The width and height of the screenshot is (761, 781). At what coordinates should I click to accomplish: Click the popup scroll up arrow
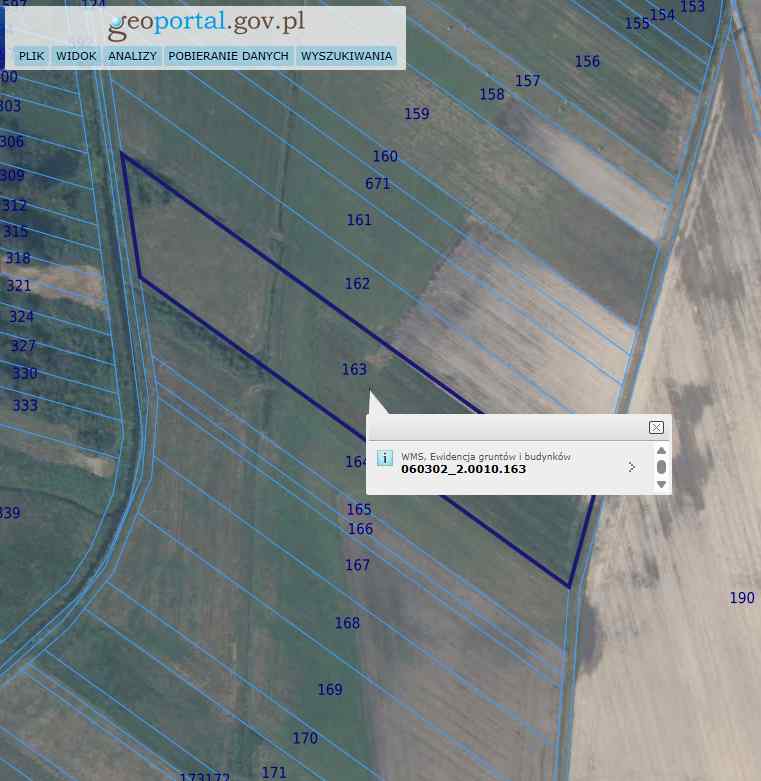click(661, 451)
